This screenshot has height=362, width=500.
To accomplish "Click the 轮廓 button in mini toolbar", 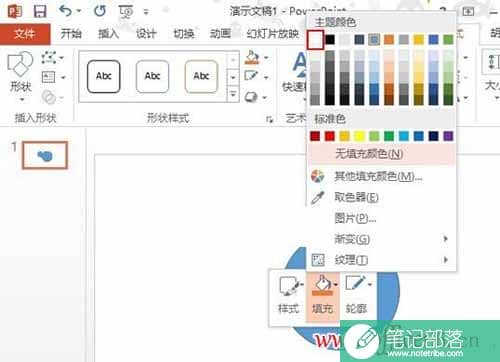I will click(x=357, y=296).
